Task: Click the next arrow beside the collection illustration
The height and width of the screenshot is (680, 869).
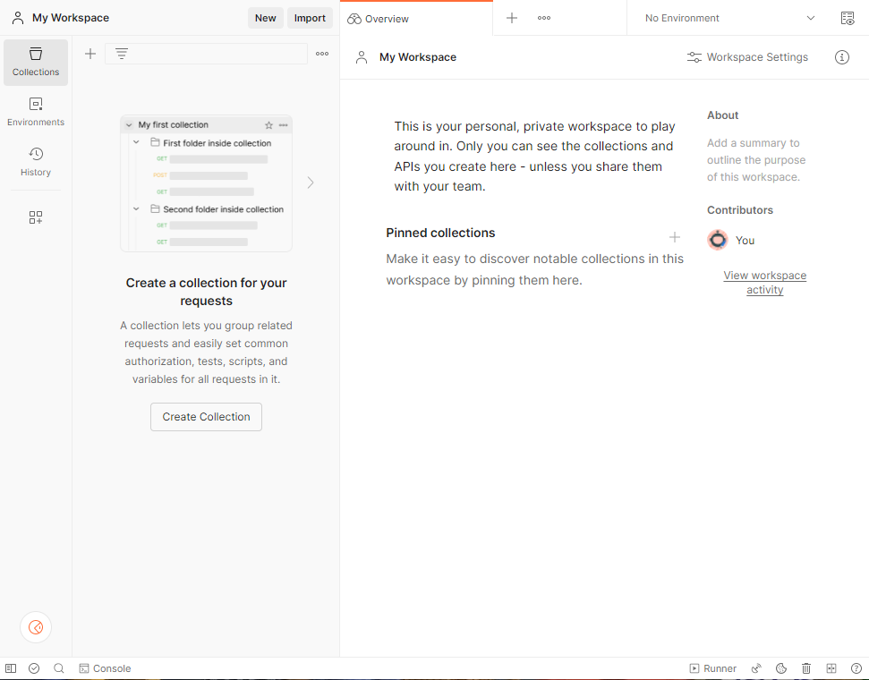Action: [x=310, y=182]
